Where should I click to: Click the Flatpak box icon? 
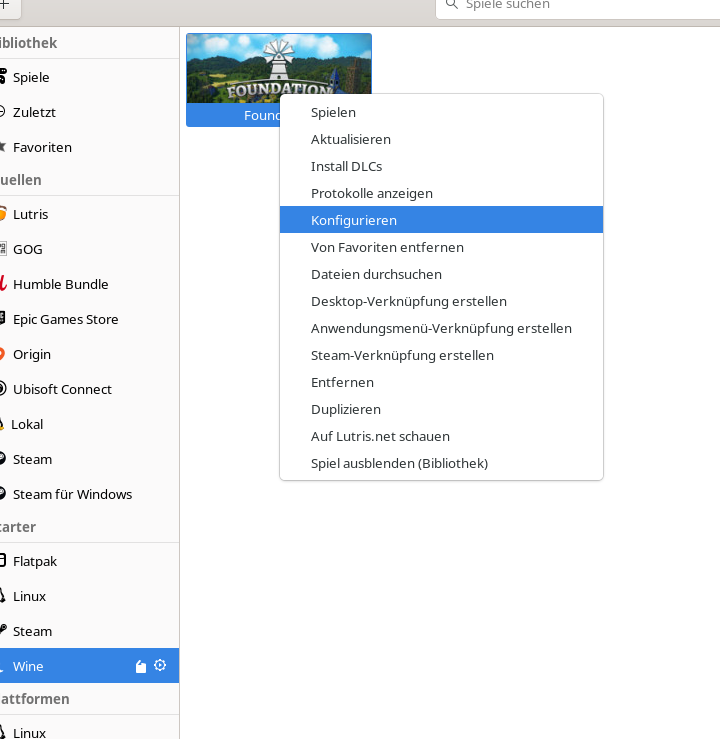[3, 560]
